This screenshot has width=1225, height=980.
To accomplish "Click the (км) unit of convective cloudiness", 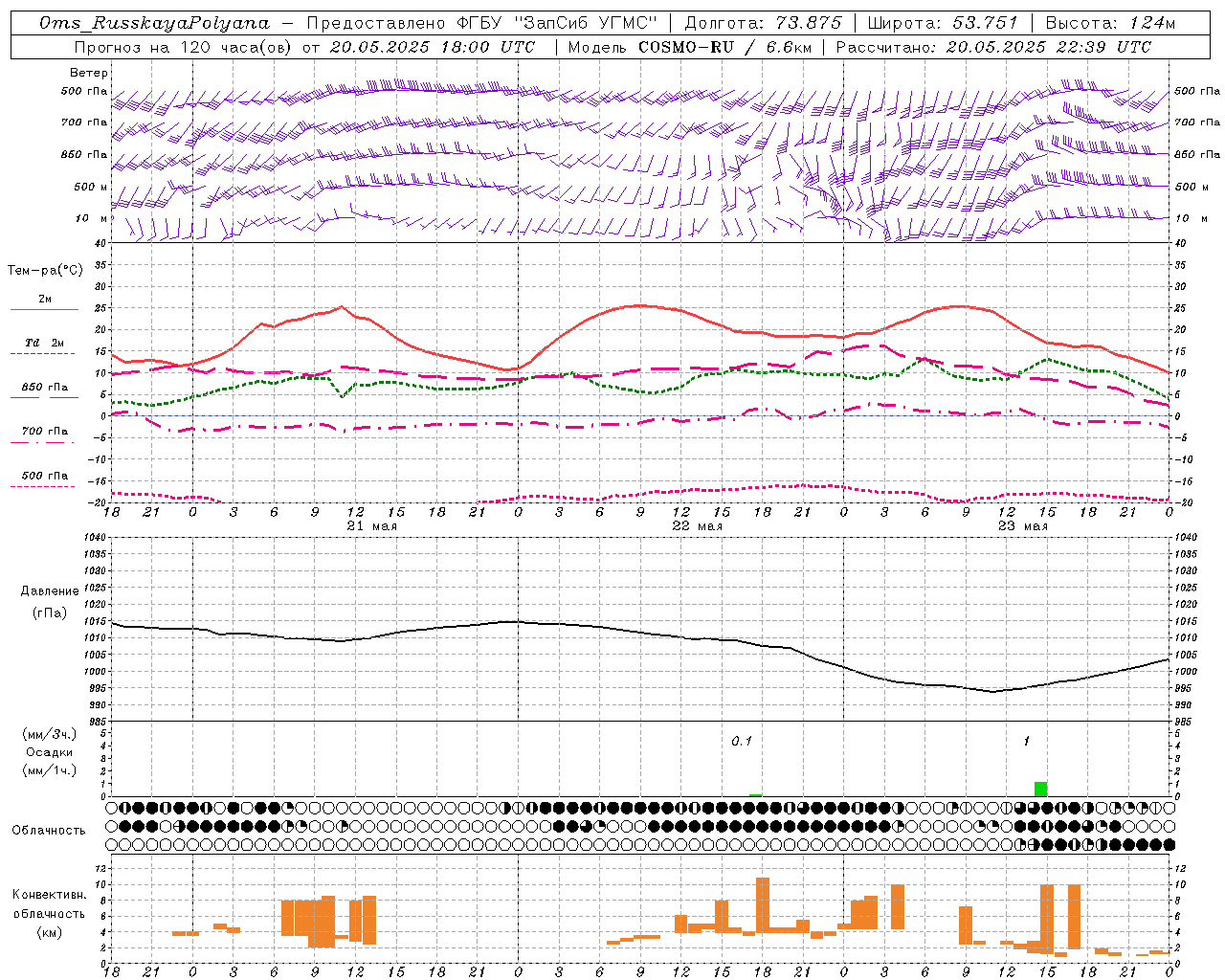I will coord(50,932).
